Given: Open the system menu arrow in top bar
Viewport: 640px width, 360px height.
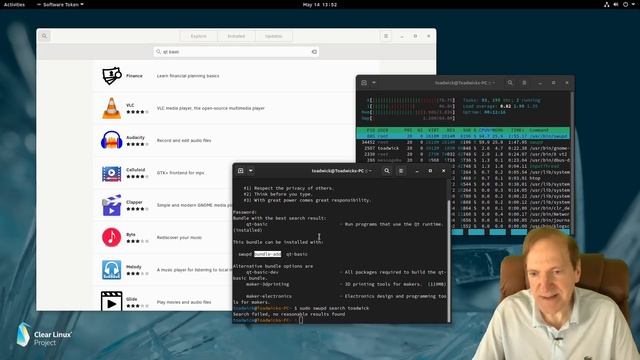Looking at the screenshot, I should pyautogui.click(x=633, y=4).
